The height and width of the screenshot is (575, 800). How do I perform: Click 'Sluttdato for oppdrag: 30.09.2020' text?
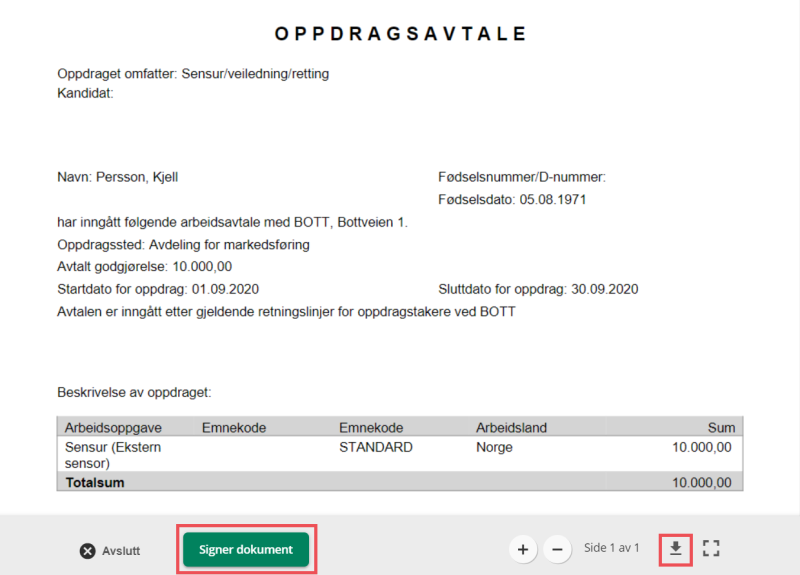[x=538, y=289]
